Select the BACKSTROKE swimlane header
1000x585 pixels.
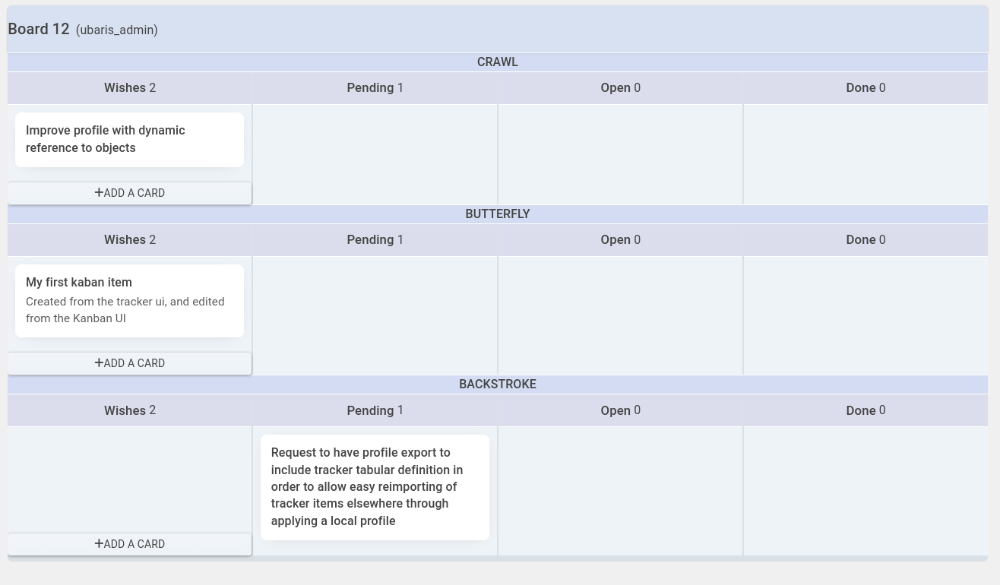click(x=497, y=384)
